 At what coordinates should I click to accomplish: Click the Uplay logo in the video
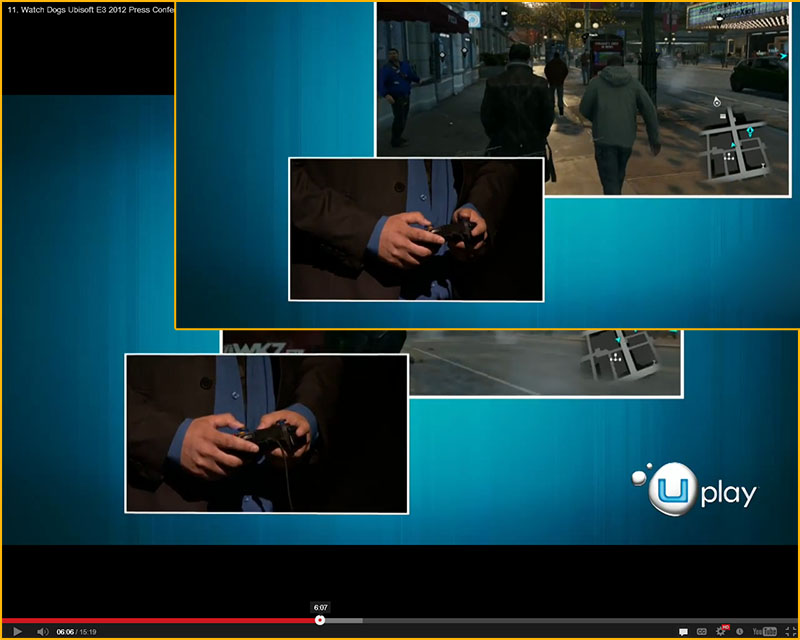(x=695, y=489)
